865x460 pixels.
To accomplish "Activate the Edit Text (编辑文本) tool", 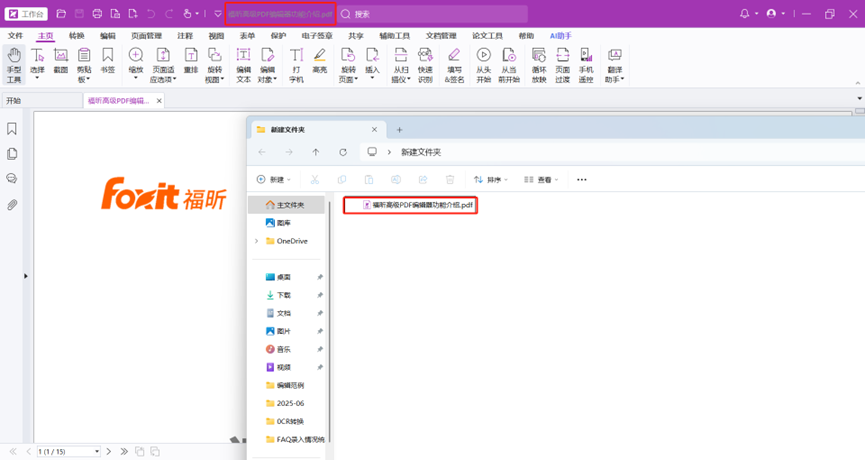I will point(243,65).
